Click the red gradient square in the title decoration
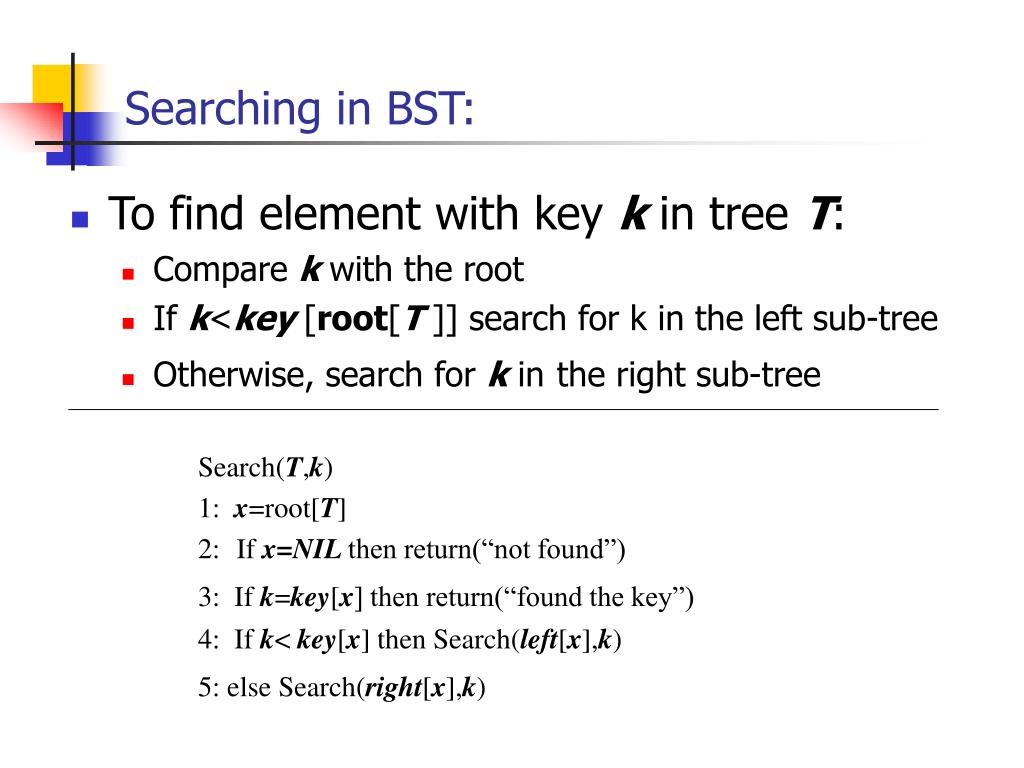 pos(33,124)
